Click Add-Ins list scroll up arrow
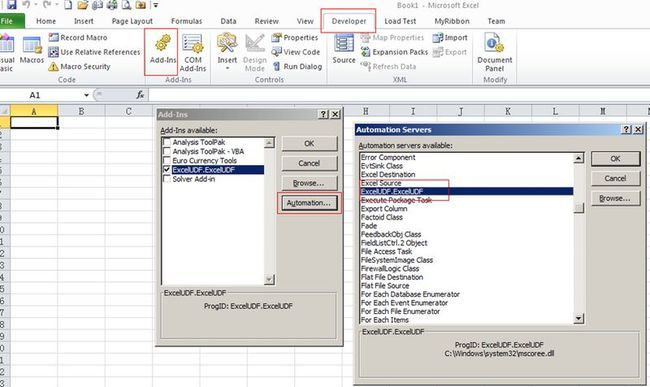The height and width of the screenshot is (387, 650). click(x=269, y=143)
